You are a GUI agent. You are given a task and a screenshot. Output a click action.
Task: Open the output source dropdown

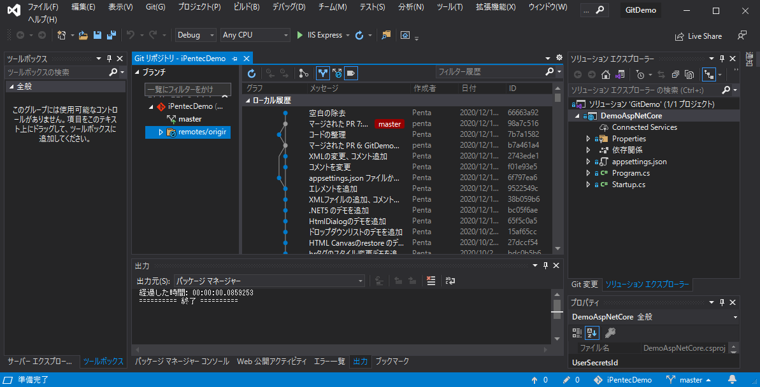coord(269,281)
